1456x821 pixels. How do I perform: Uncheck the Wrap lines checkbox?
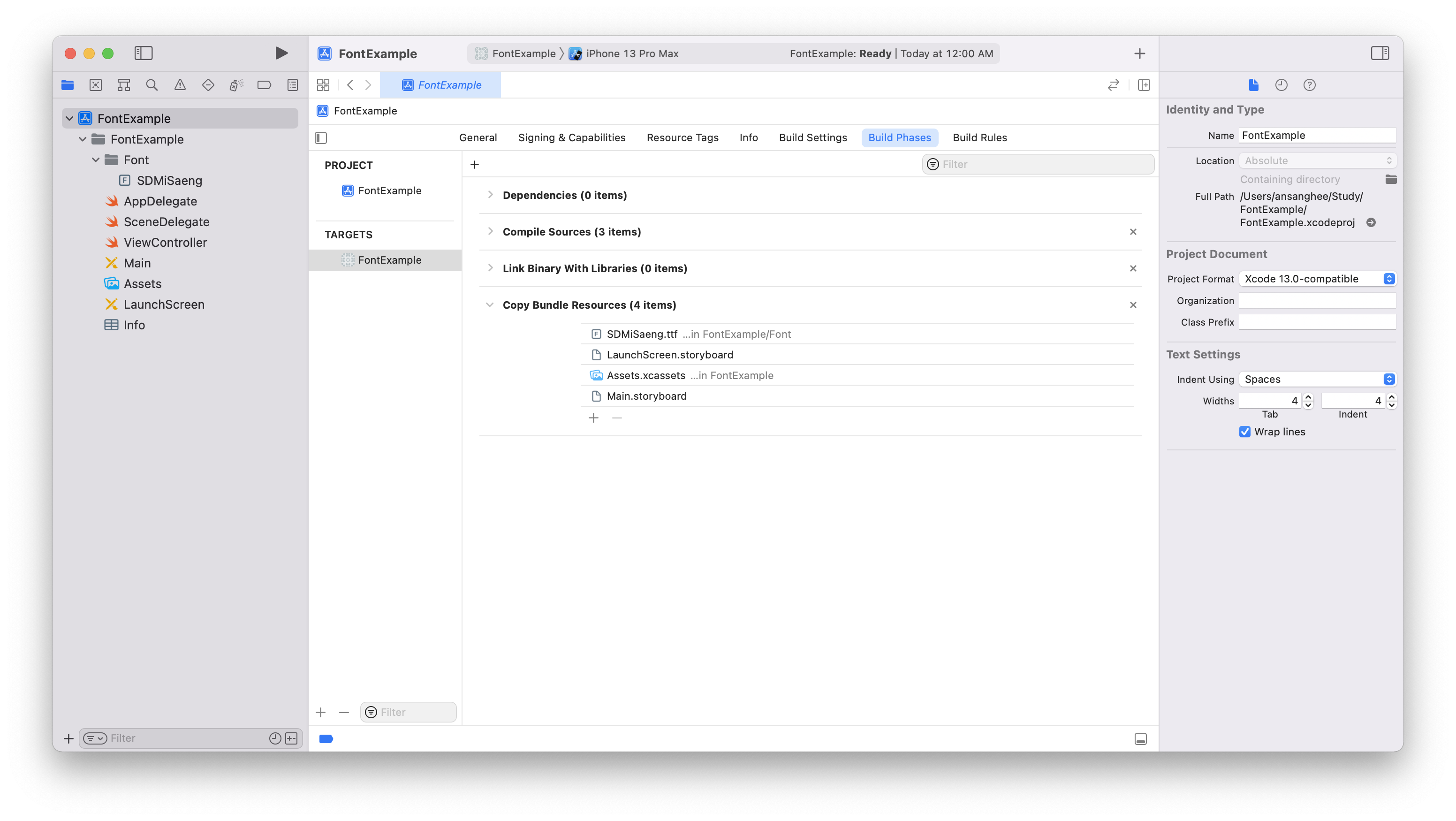coord(1244,432)
